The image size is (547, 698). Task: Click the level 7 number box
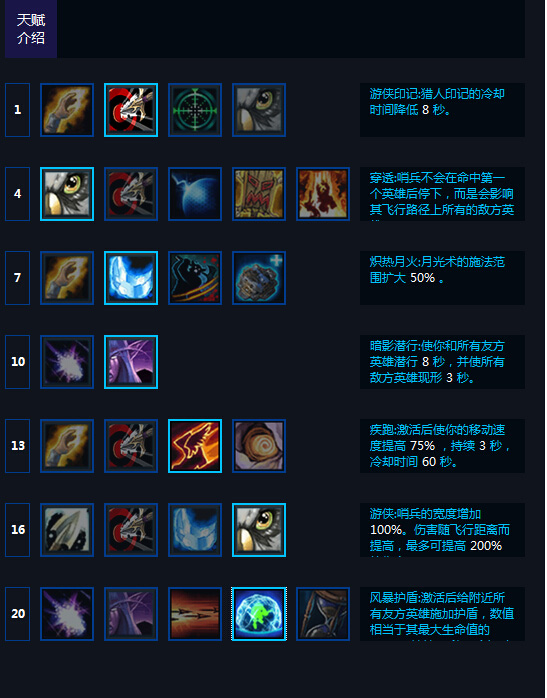point(17,278)
